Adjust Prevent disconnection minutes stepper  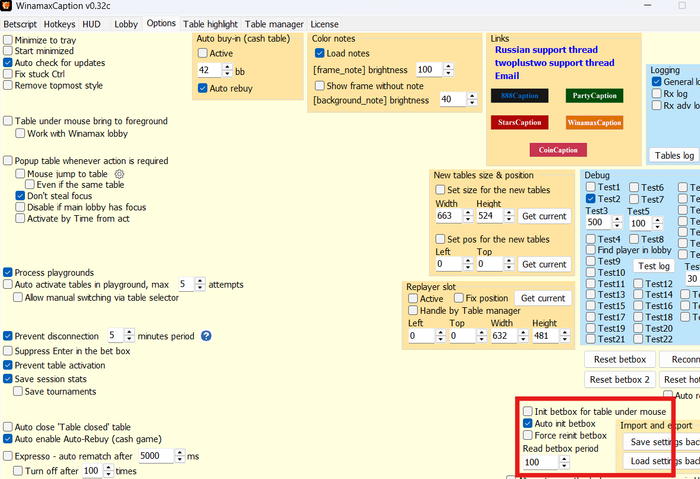[x=129, y=336]
